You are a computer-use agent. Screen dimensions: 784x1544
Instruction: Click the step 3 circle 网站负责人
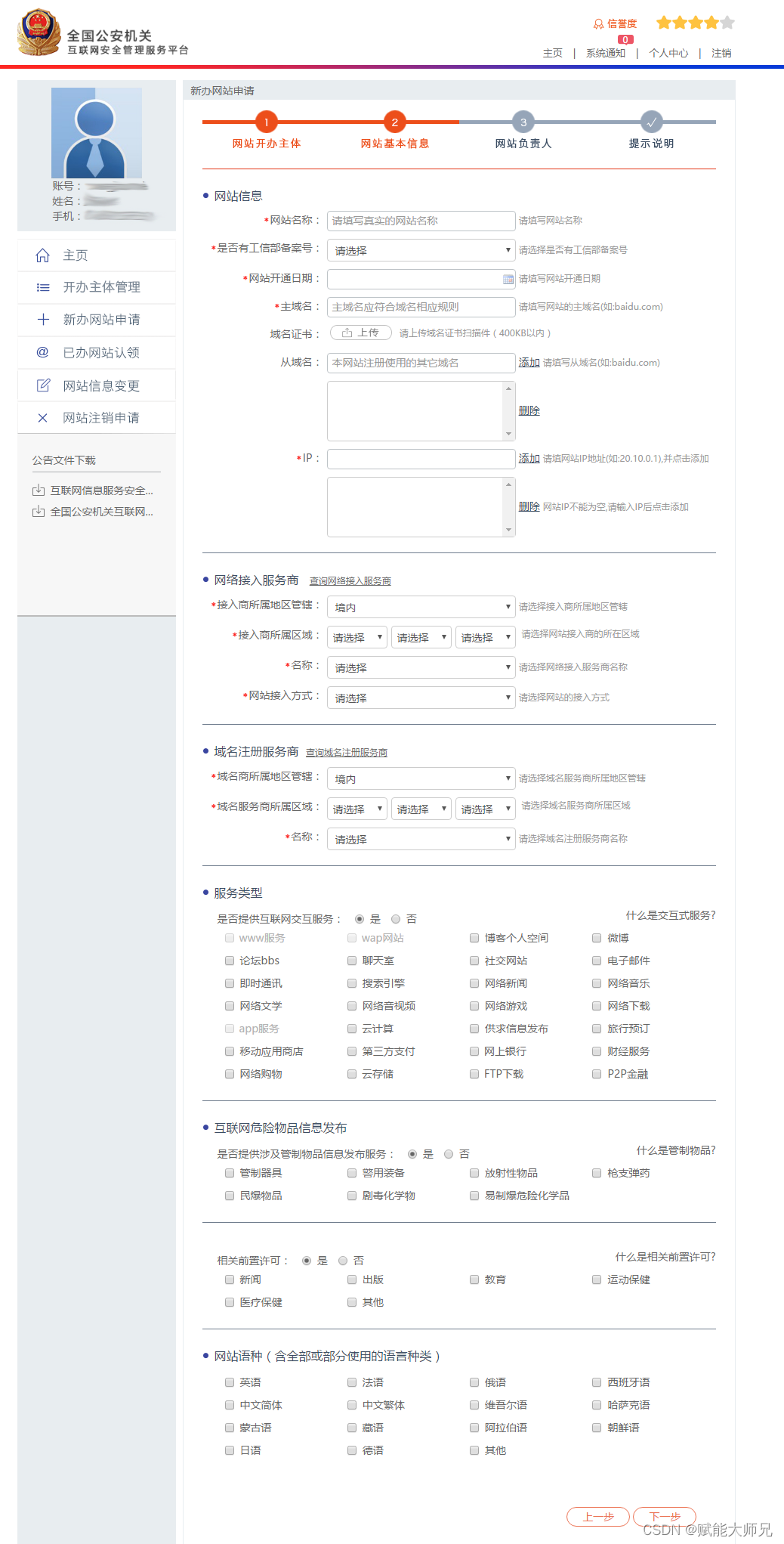coord(523,122)
